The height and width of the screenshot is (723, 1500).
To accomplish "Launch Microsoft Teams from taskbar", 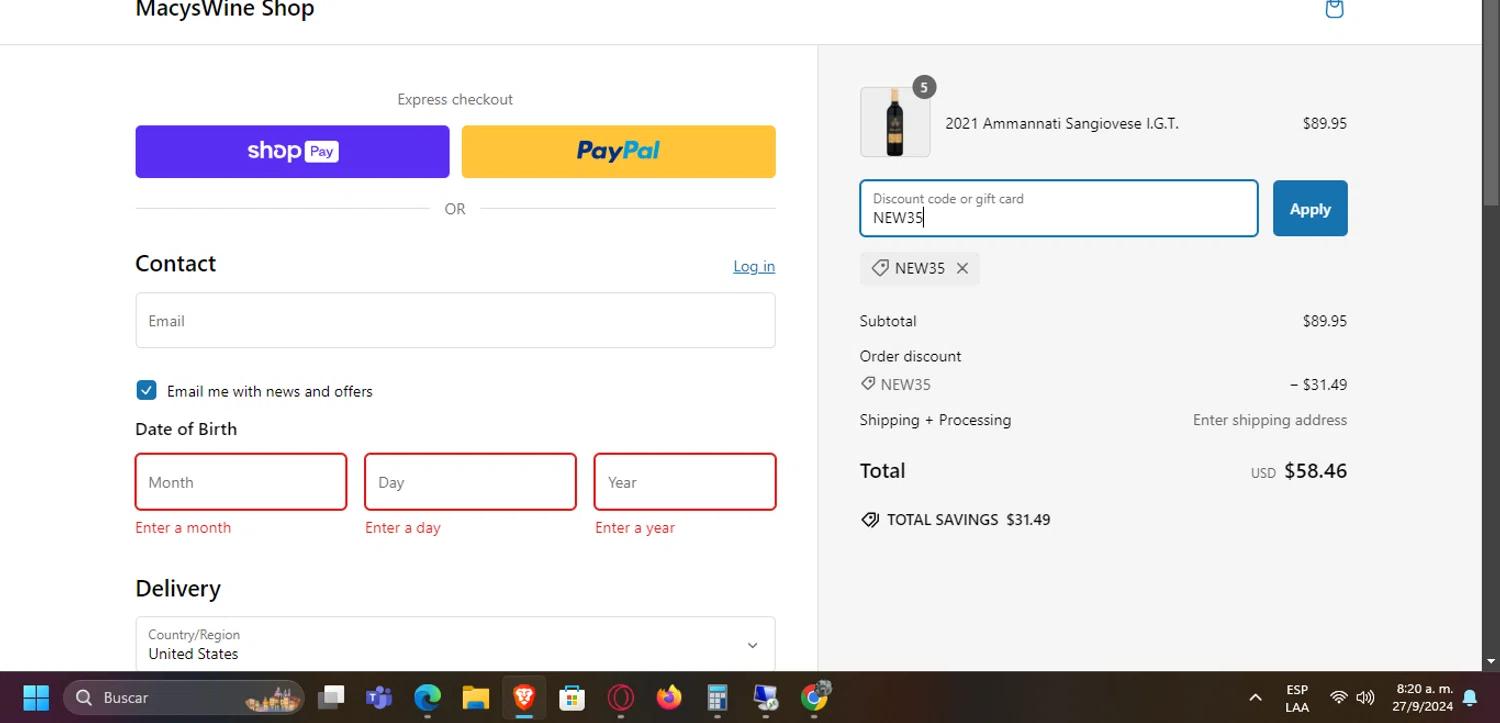I will pos(379,697).
